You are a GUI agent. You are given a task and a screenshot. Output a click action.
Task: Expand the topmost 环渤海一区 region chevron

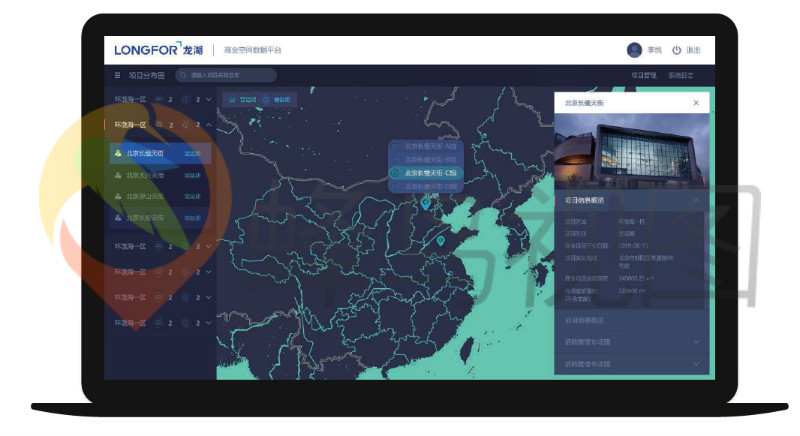208,99
